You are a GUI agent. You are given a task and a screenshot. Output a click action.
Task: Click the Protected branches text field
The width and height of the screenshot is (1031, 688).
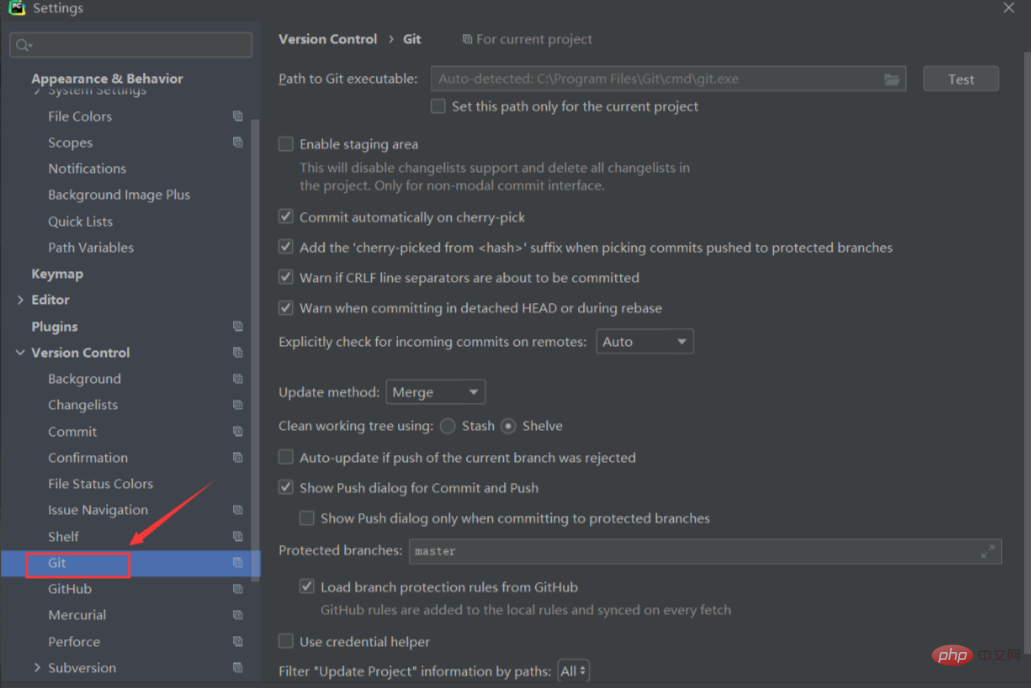[x=690, y=551]
